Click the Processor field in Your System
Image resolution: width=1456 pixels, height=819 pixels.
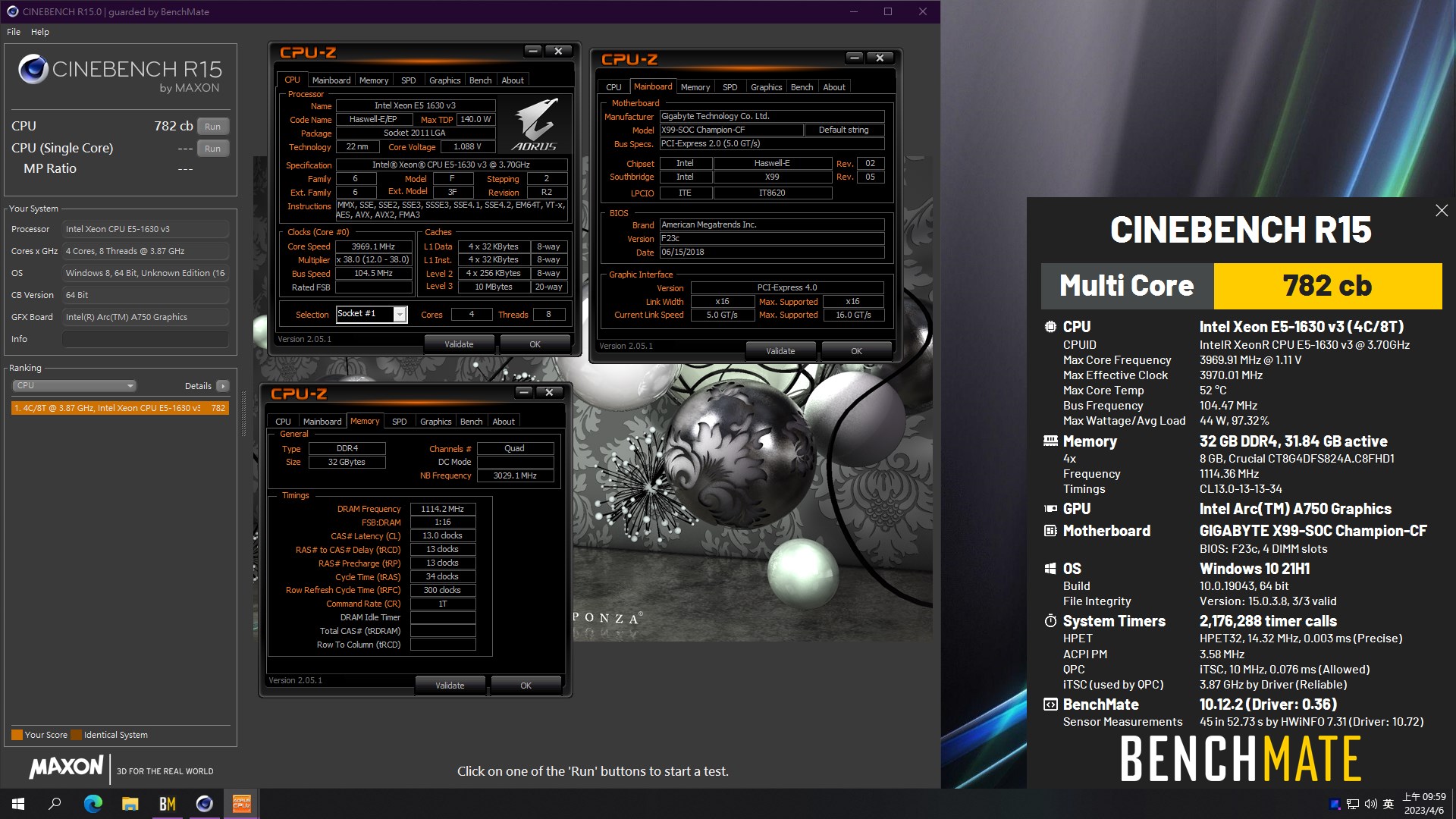coord(146,229)
